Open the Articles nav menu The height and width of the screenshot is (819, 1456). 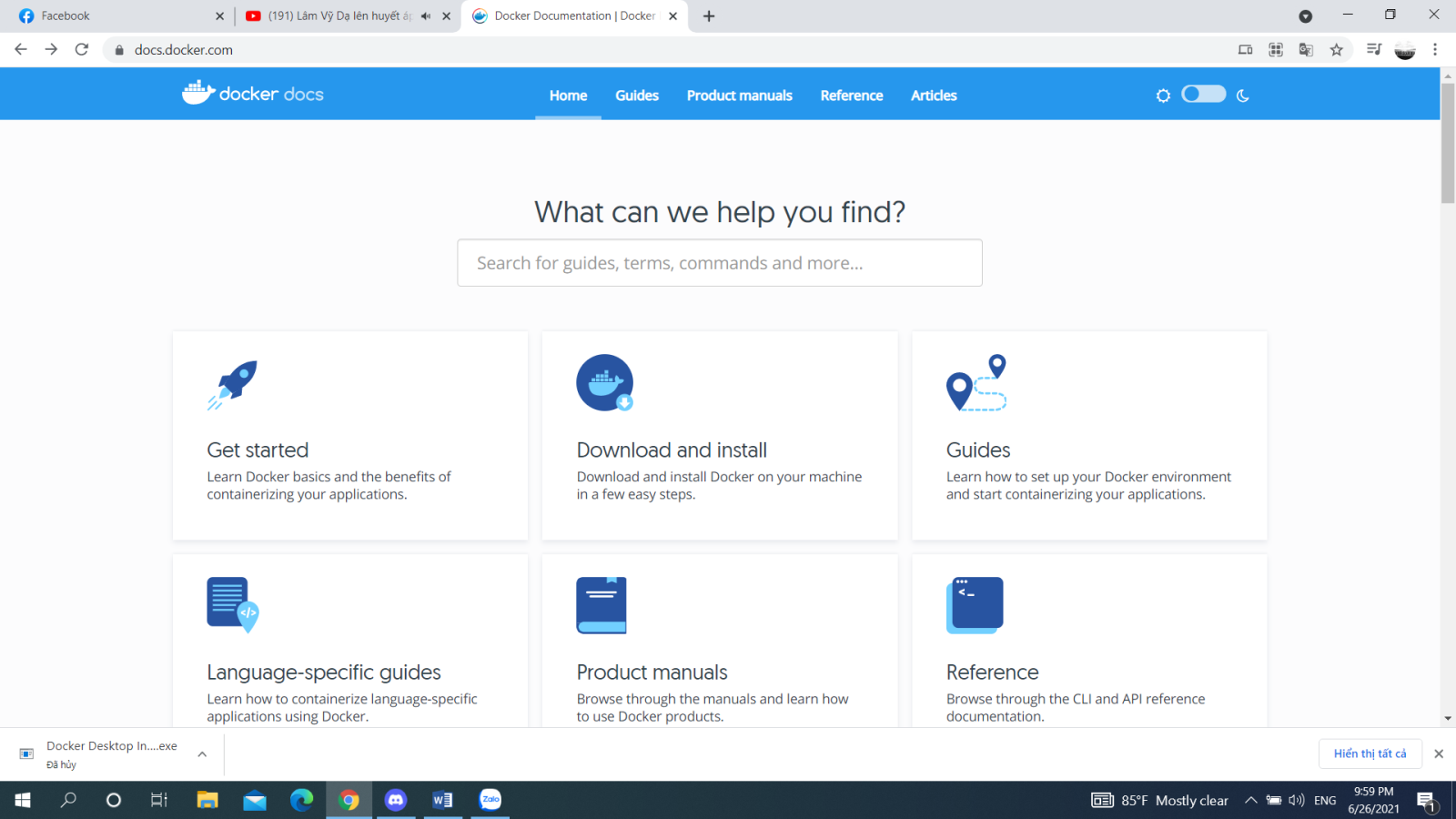tap(934, 96)
